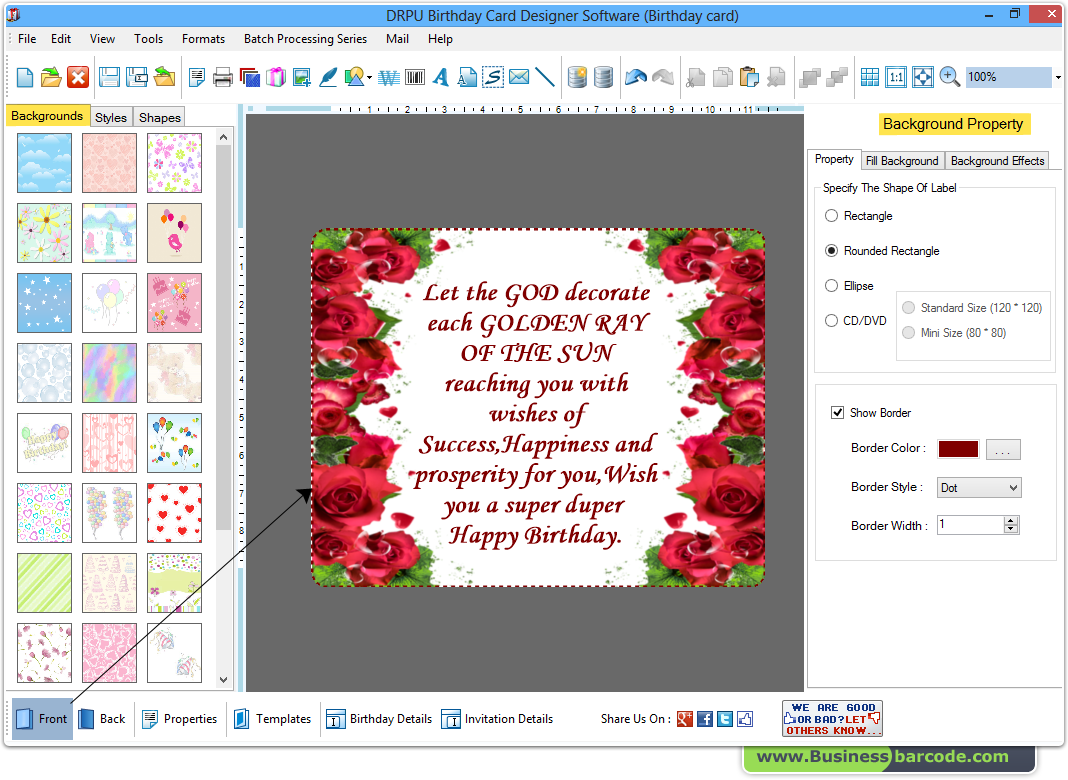Select the red hearts on white background thumbnail
The height and width of the screenshot is (780, 1068).
[174, 513]
